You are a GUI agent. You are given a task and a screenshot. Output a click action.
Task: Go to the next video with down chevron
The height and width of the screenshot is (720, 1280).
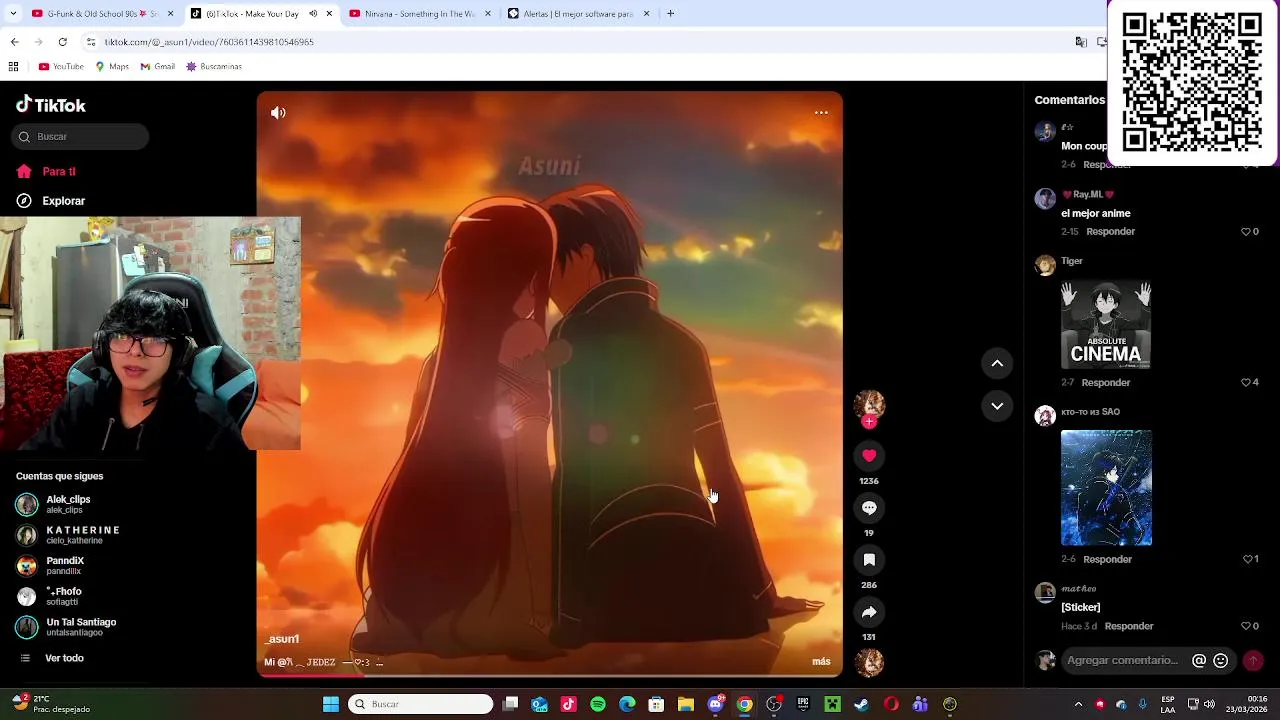[997, 406]
